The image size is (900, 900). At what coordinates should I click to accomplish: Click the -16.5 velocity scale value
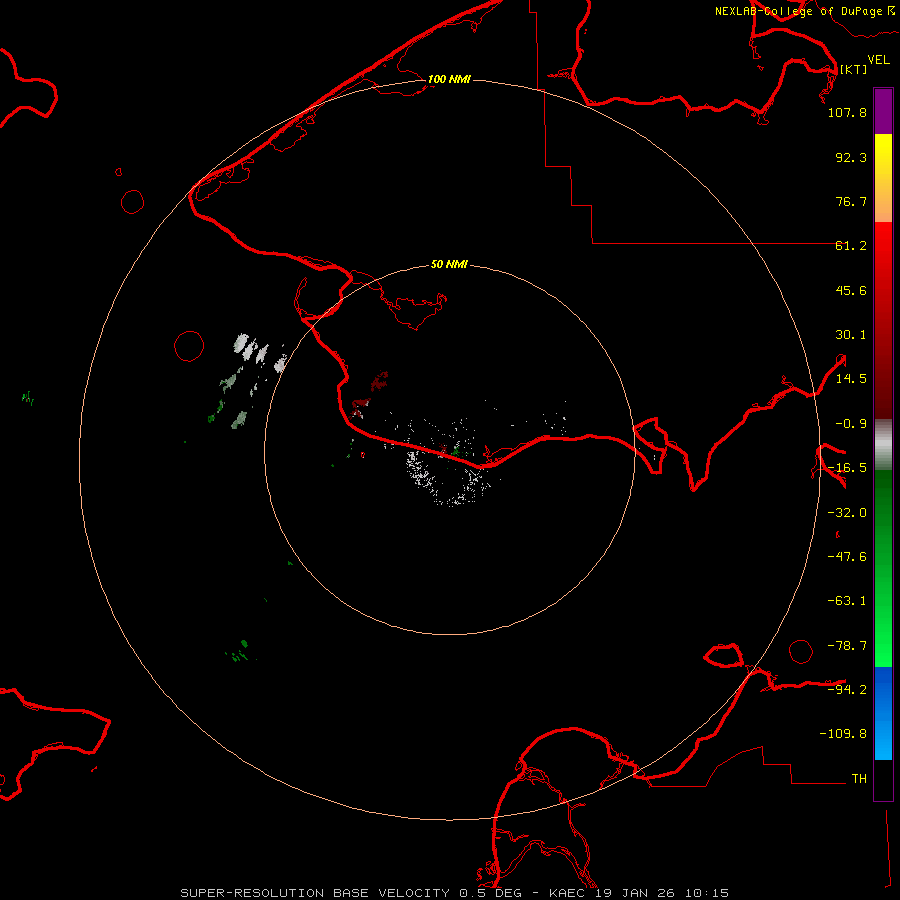click(847, 468)
